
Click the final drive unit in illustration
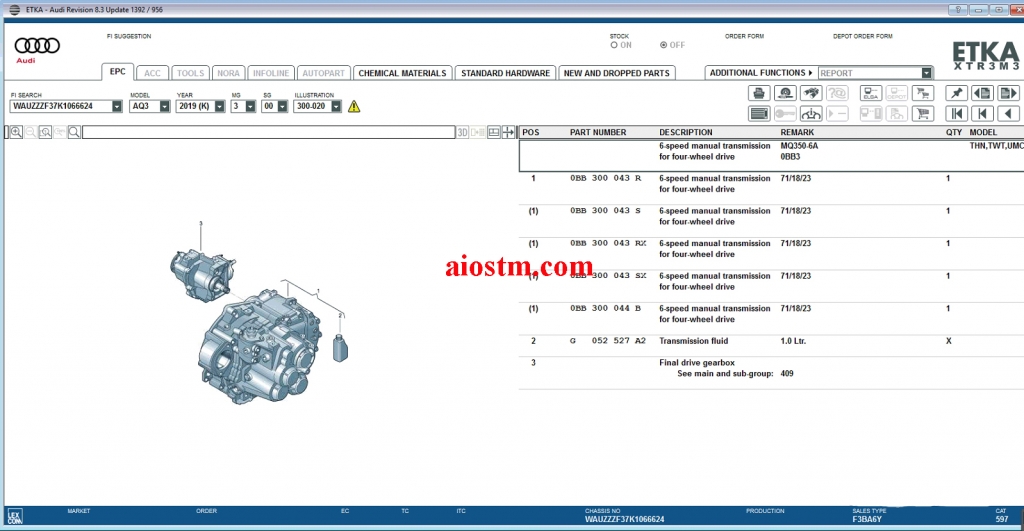pos(202,275)
